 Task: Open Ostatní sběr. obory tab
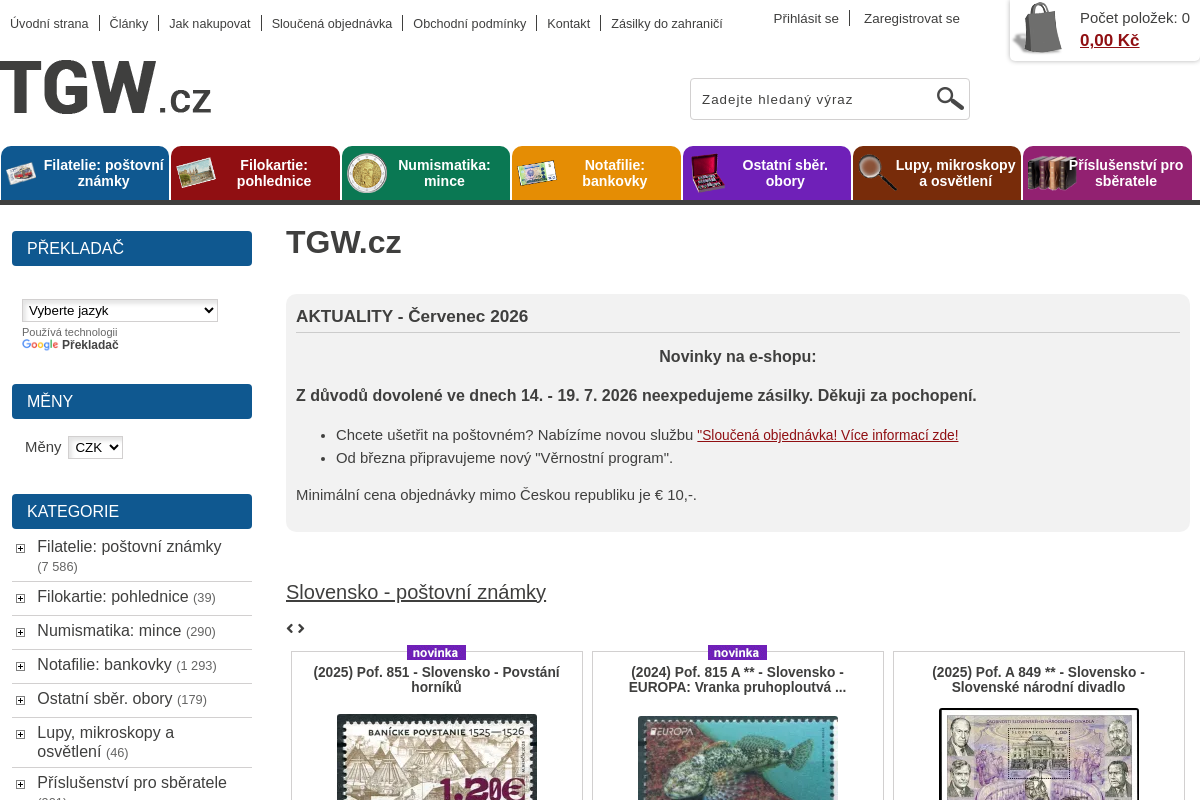tap(767, 173)
